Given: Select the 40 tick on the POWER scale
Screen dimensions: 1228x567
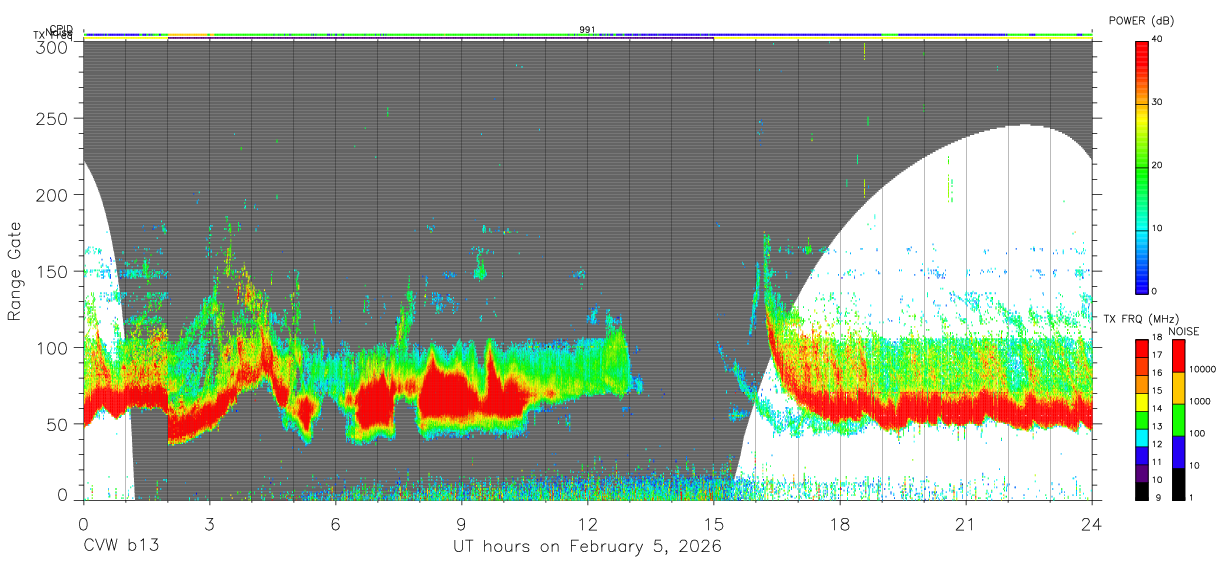Looking at the screenshot, I should coord(1159,39).
